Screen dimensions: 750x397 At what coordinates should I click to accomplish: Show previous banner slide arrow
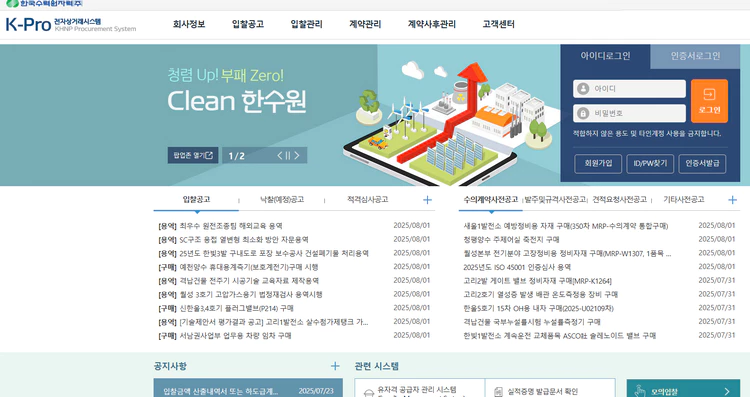280,155
